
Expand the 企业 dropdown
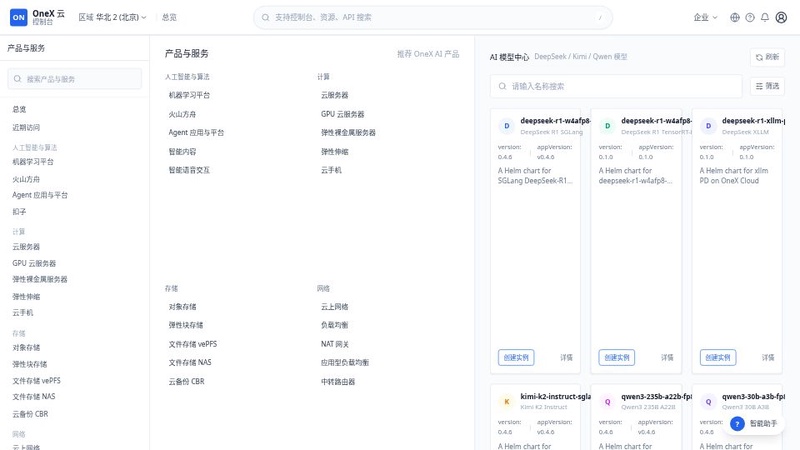pyautogui.click(x=705, y=17)
